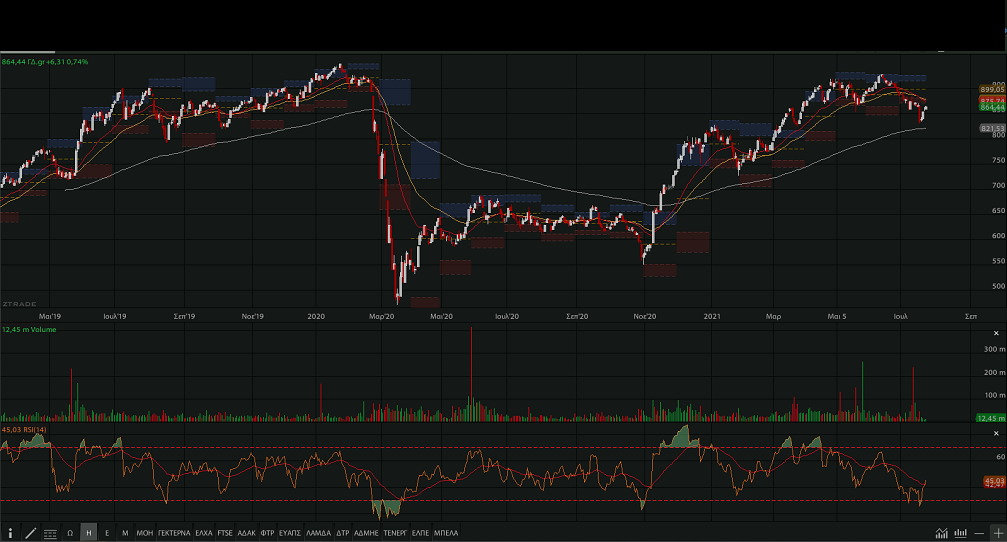Click the 899,05 orange price tag

point(992,89)
